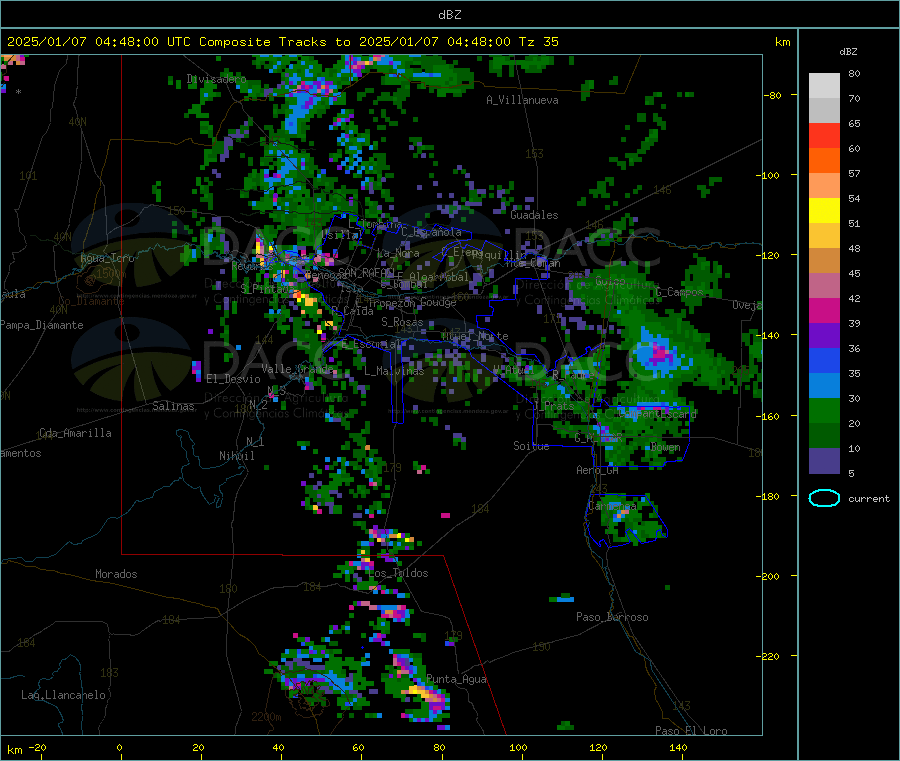The image size is (900, 761).
Task: Click the 'Punta_Agua' place label
Action: coord(456,680)
